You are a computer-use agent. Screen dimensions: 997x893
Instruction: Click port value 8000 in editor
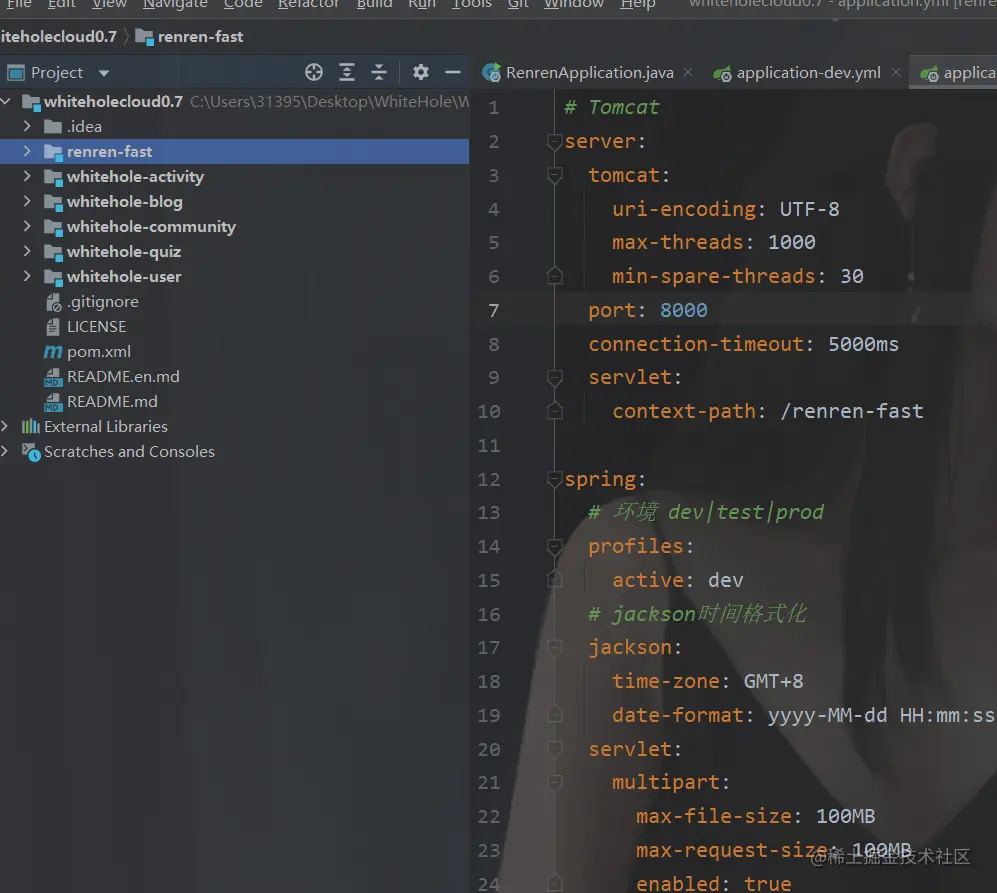click(684, 310)
